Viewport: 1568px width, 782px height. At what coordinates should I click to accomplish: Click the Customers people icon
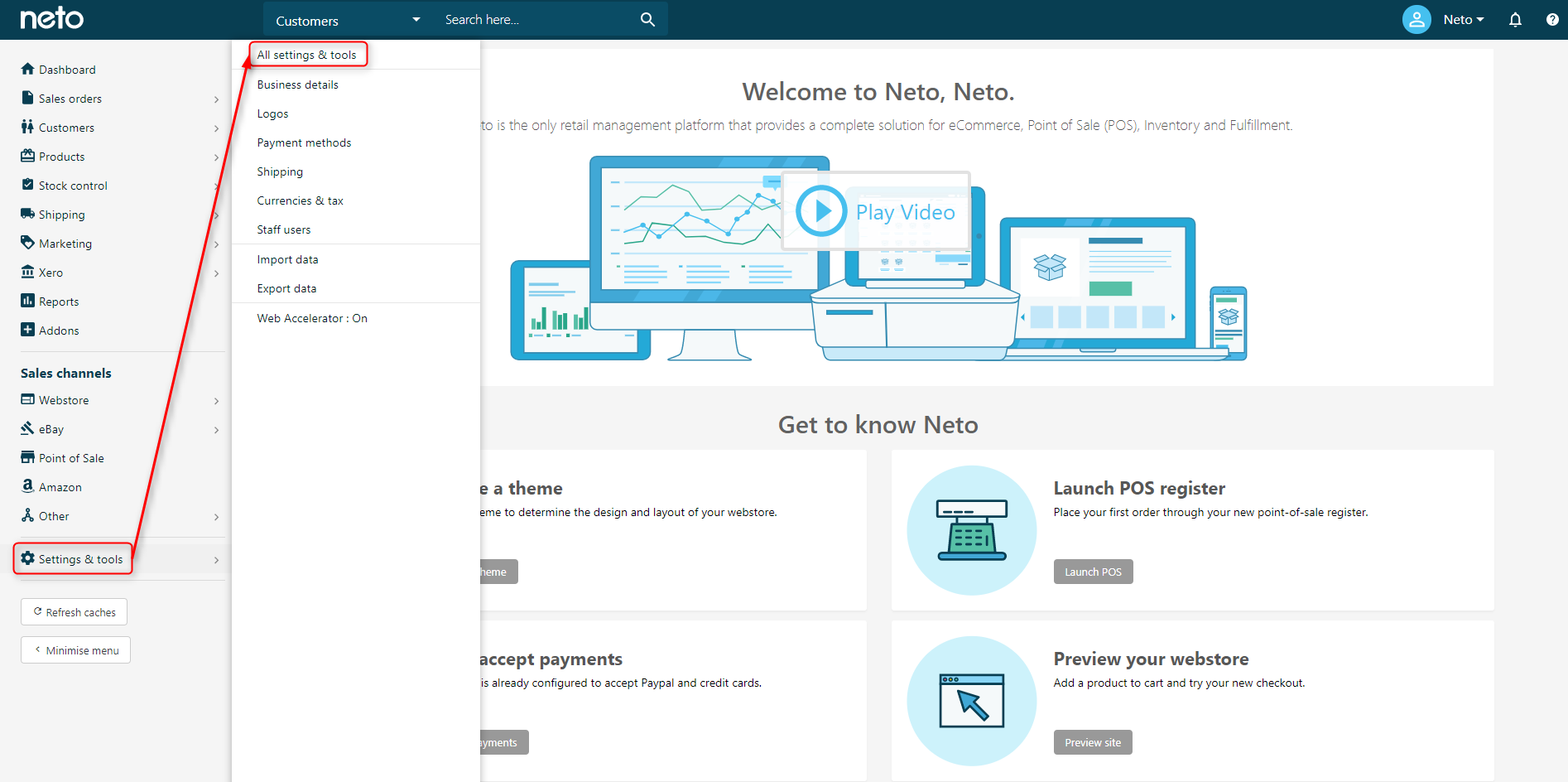click(27, 127)
